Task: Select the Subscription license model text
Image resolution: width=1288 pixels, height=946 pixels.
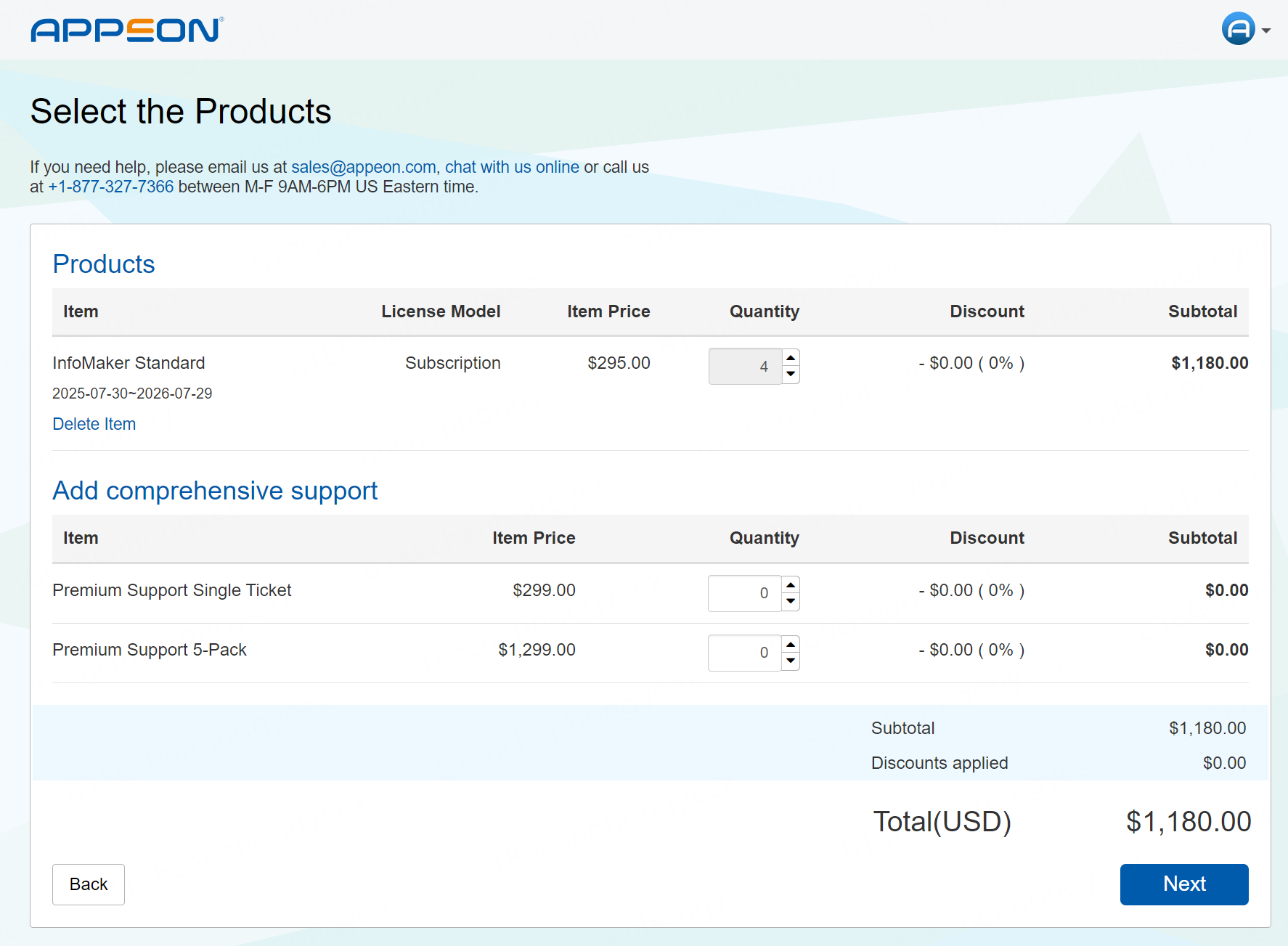Action: coord(453,363)
